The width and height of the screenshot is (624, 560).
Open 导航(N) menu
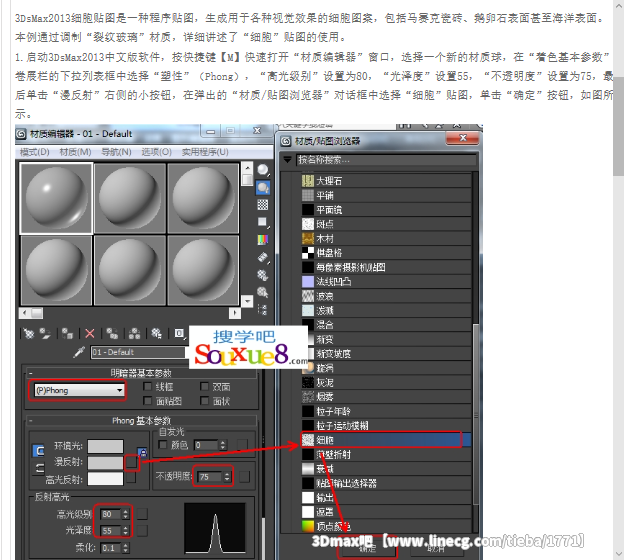116,152
